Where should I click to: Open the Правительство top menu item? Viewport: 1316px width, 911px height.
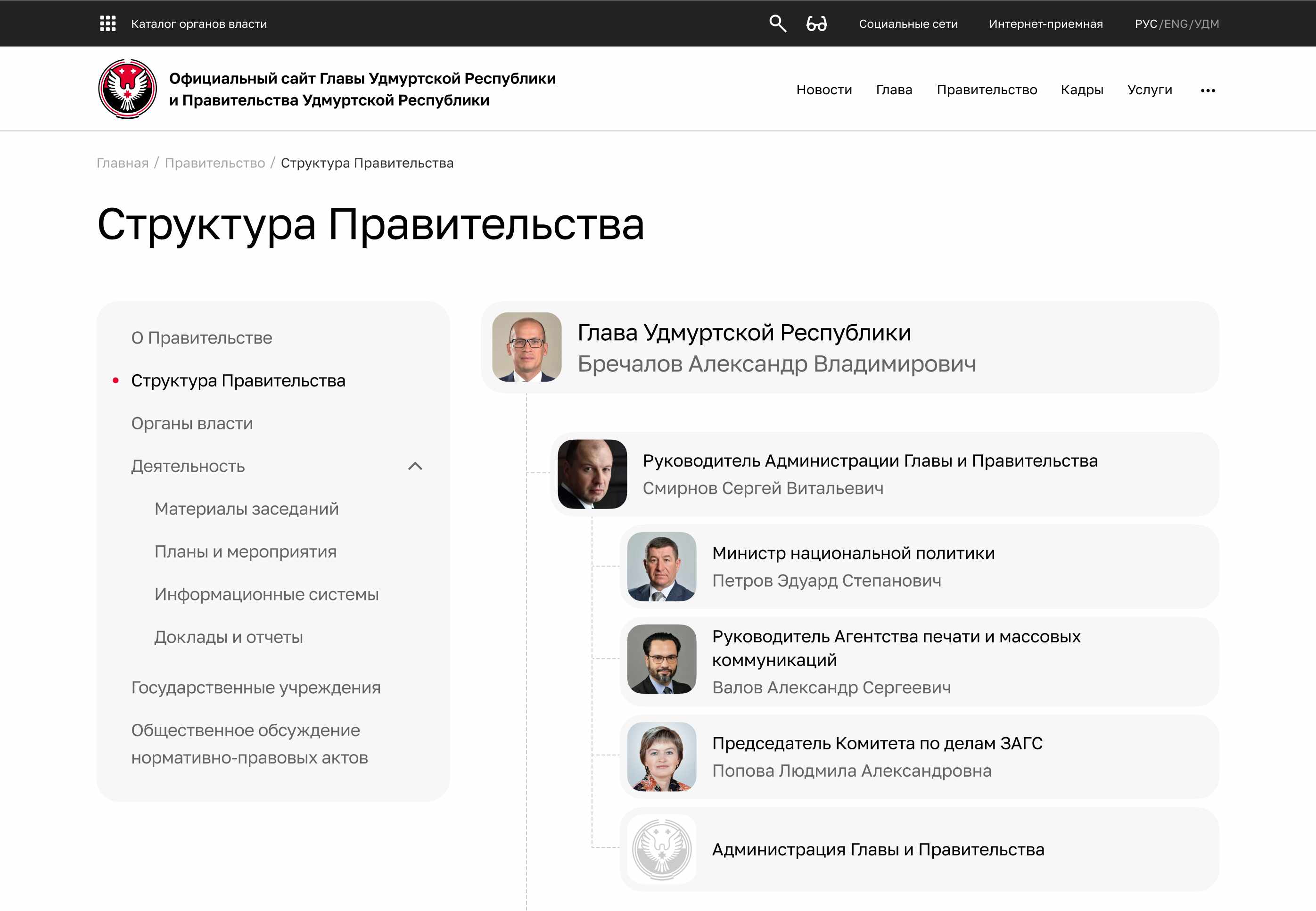coord(986,90)
